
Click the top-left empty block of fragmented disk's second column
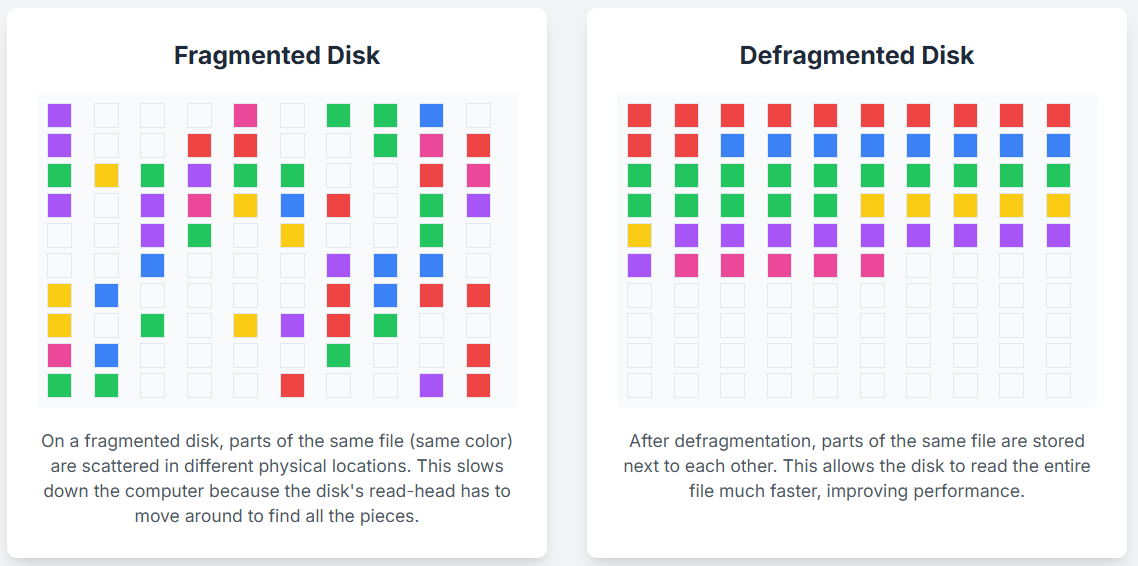(106, 116)
